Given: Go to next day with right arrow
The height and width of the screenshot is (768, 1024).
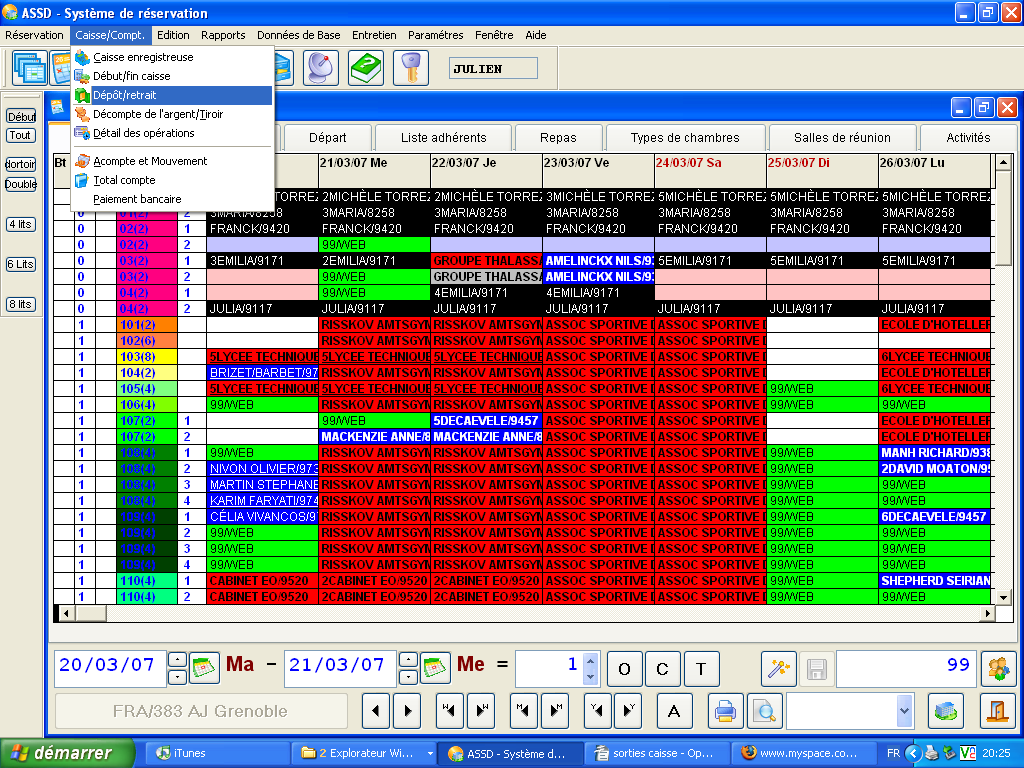Looking at the screenshot, I should click(408, 711).
